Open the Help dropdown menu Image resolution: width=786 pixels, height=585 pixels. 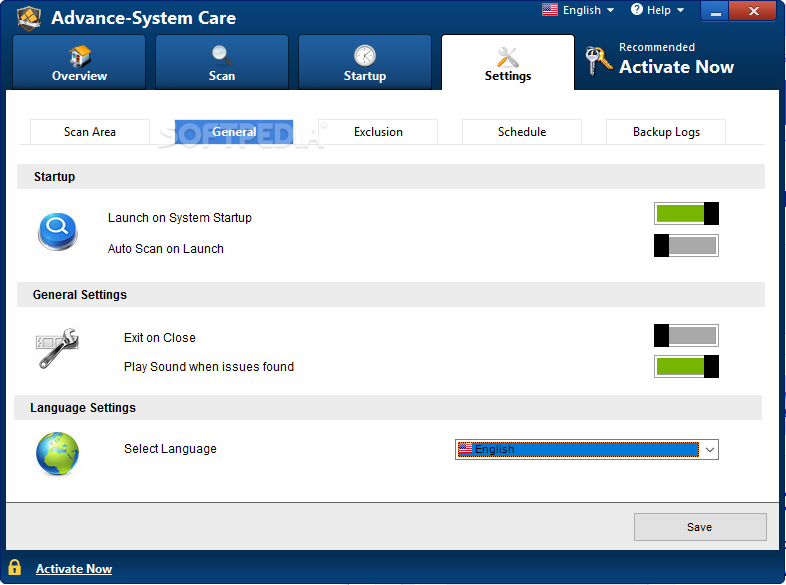click(657, 10)
